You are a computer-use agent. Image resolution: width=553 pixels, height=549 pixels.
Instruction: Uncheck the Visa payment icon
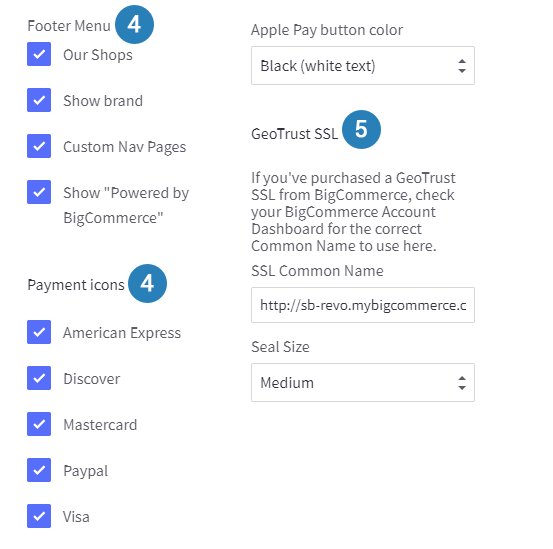39,516
